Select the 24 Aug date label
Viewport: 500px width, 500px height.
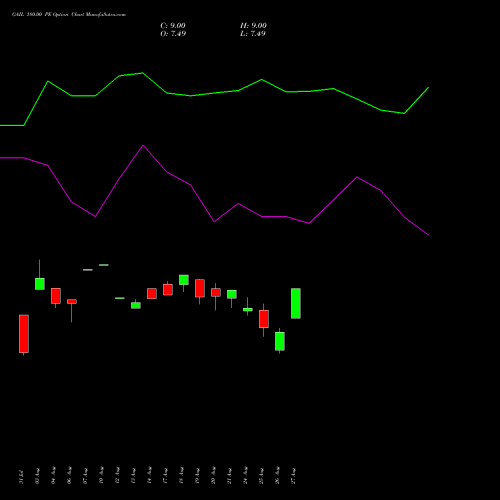click(245, 476)
